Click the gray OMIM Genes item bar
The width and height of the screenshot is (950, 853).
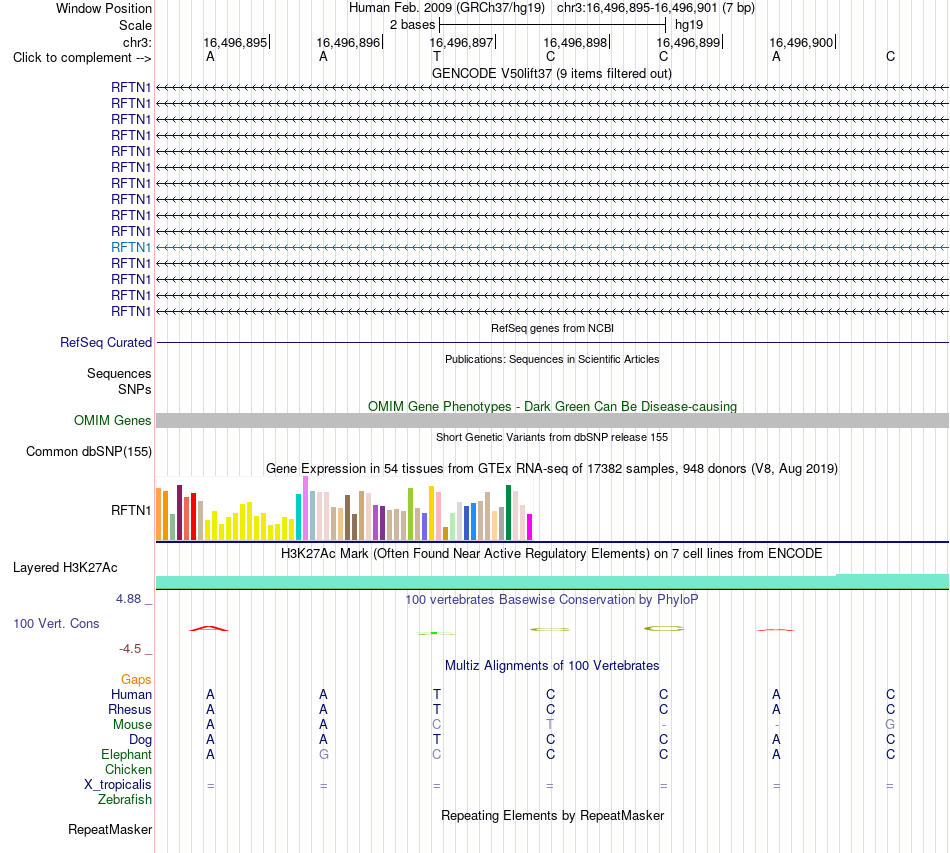pos(552,420)
